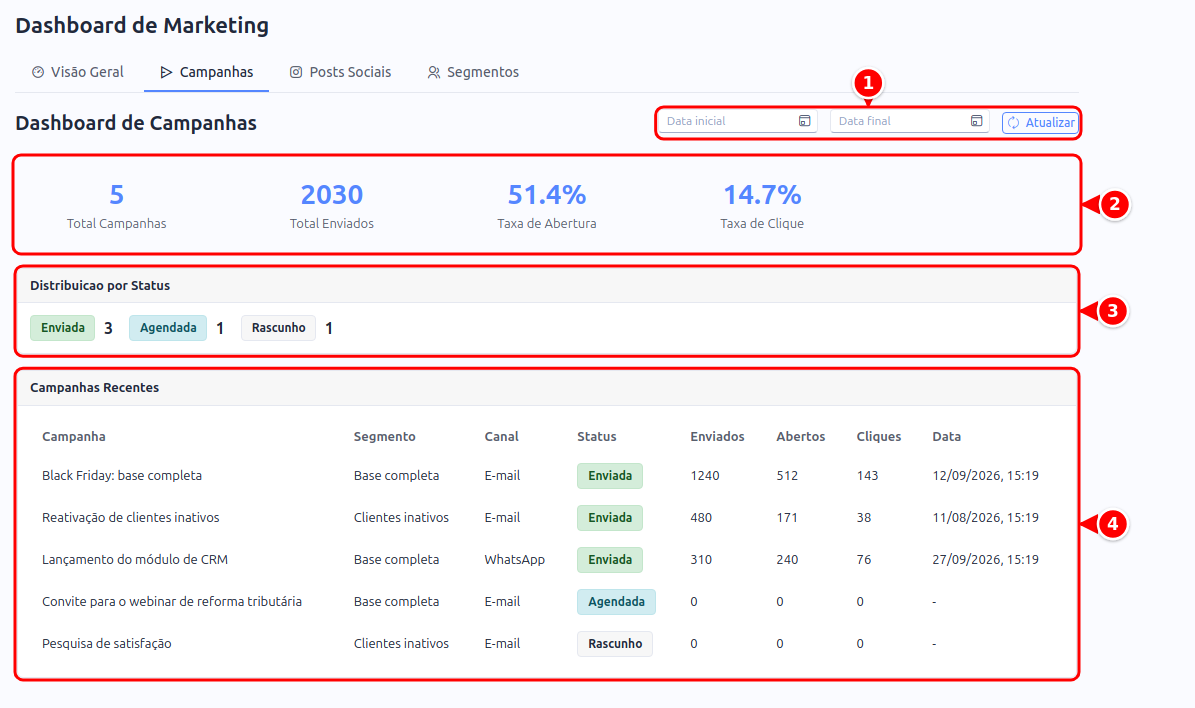Click the Total Enviados value 2030
Screen dimensions: 1195x708
point(332,195)
